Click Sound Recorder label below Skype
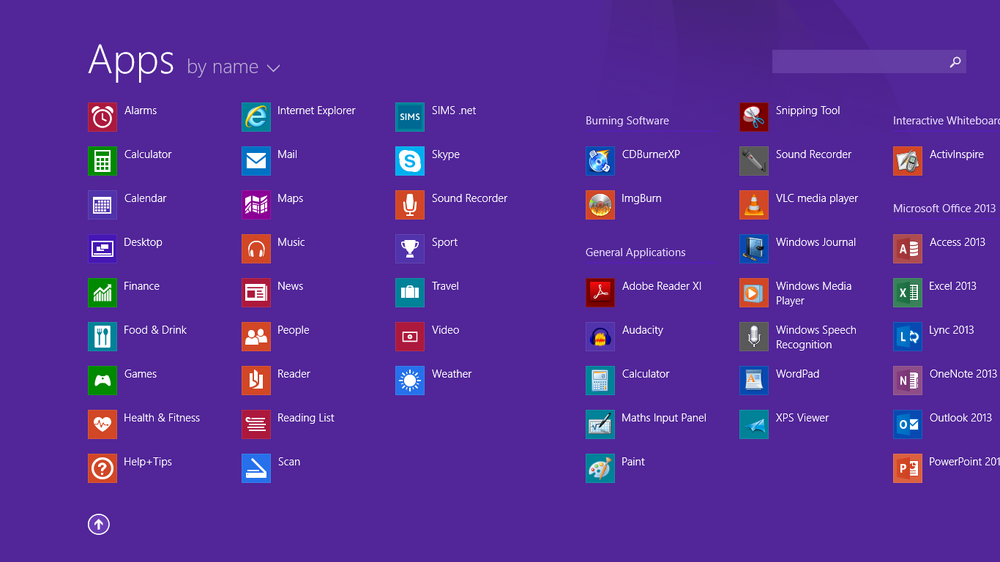This screenshot has width=1000, height=562. coord(469,198)
